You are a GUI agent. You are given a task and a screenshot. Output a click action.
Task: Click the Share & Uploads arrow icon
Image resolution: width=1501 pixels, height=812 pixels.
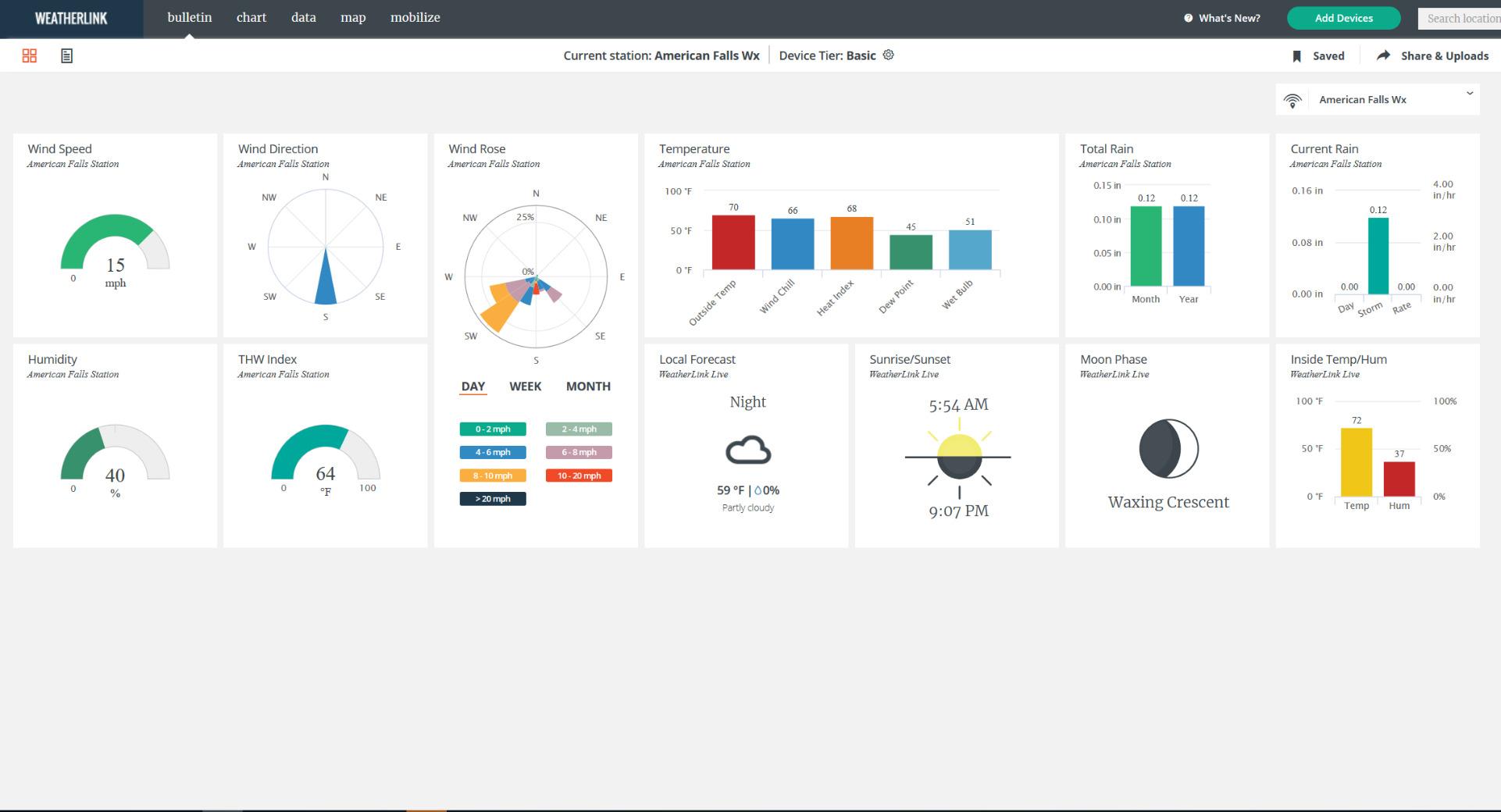click(x=1383, y=55)
